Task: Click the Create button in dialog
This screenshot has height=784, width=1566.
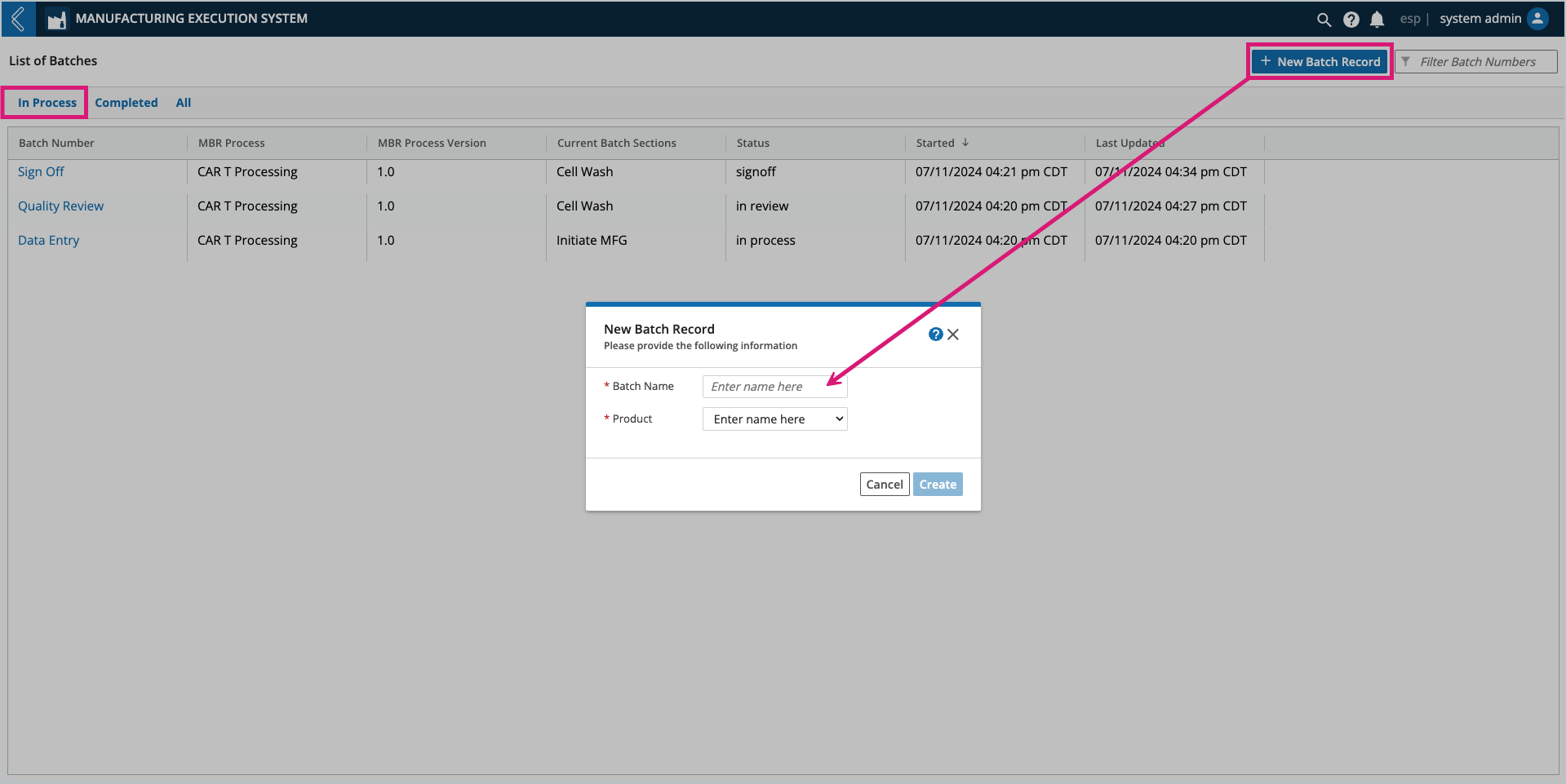Action: pos(938,485)
